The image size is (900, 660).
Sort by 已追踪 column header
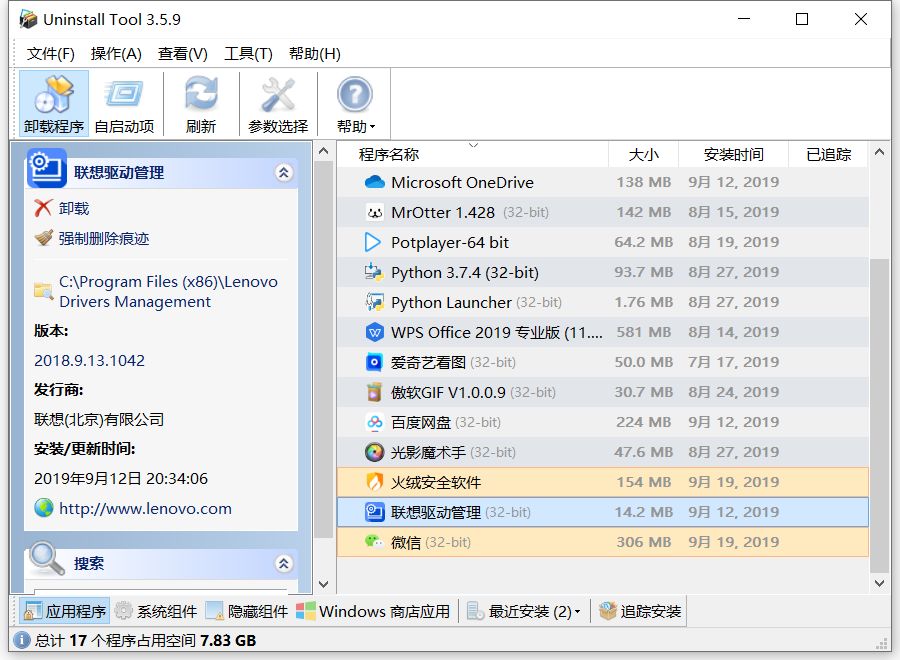tap(828, 154)
